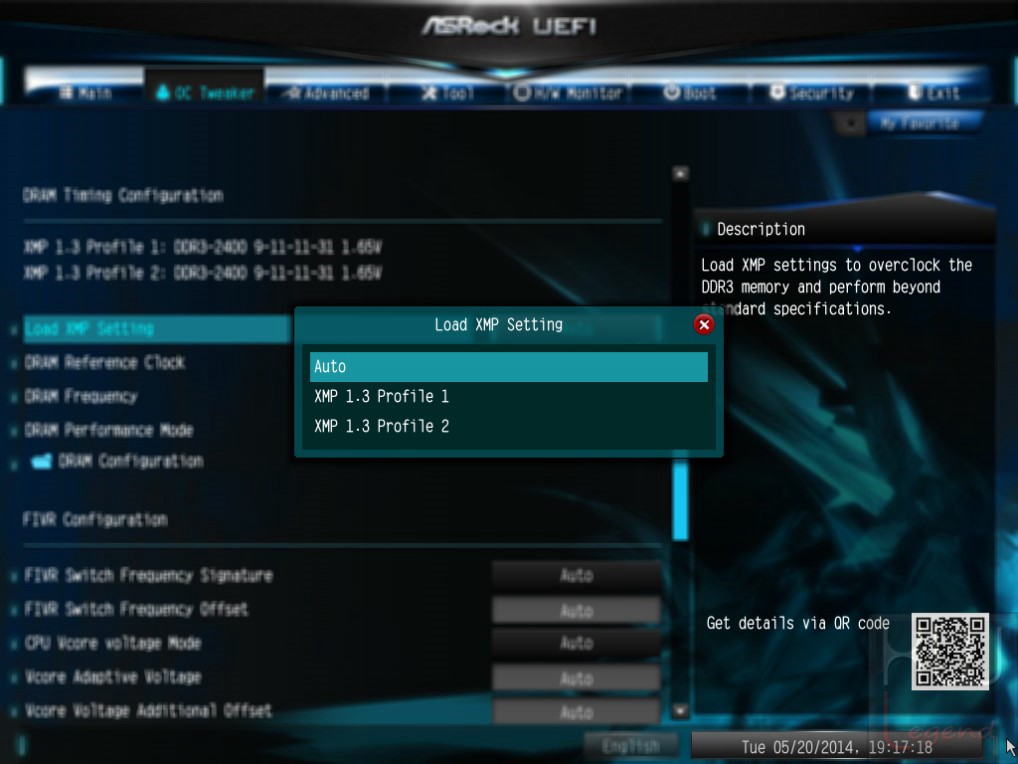Open the English language selector

coord(631,746)
